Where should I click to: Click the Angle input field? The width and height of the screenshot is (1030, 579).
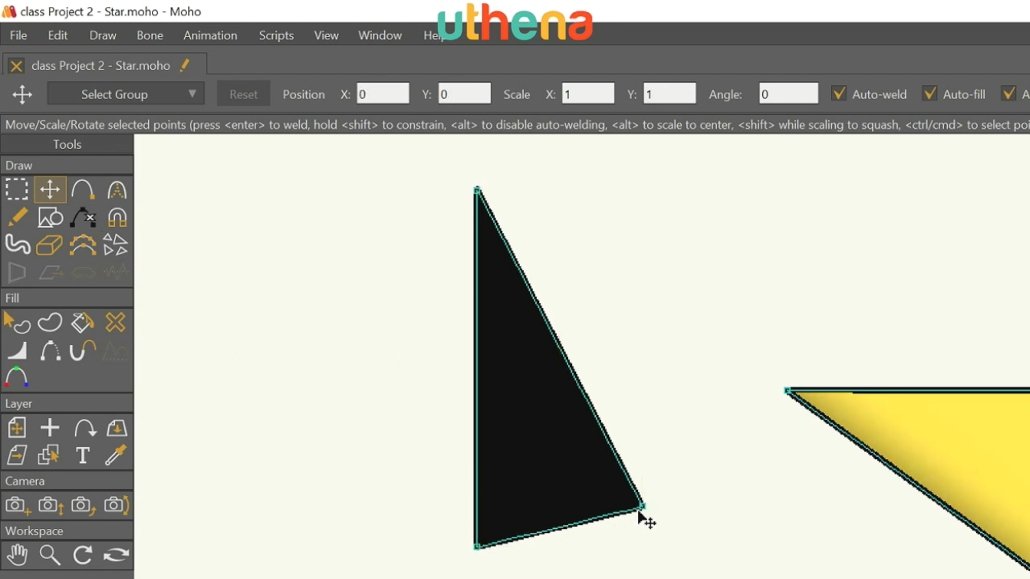(x=788, y=94)
